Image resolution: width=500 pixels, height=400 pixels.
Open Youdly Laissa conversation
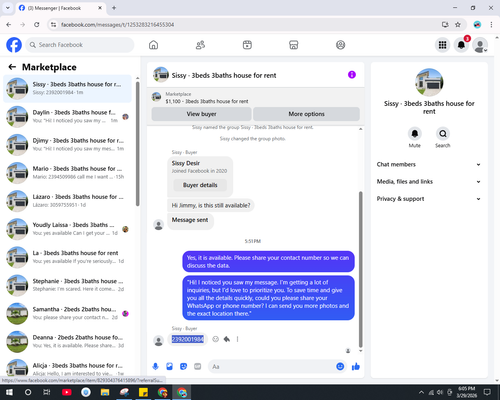[67, 229]
